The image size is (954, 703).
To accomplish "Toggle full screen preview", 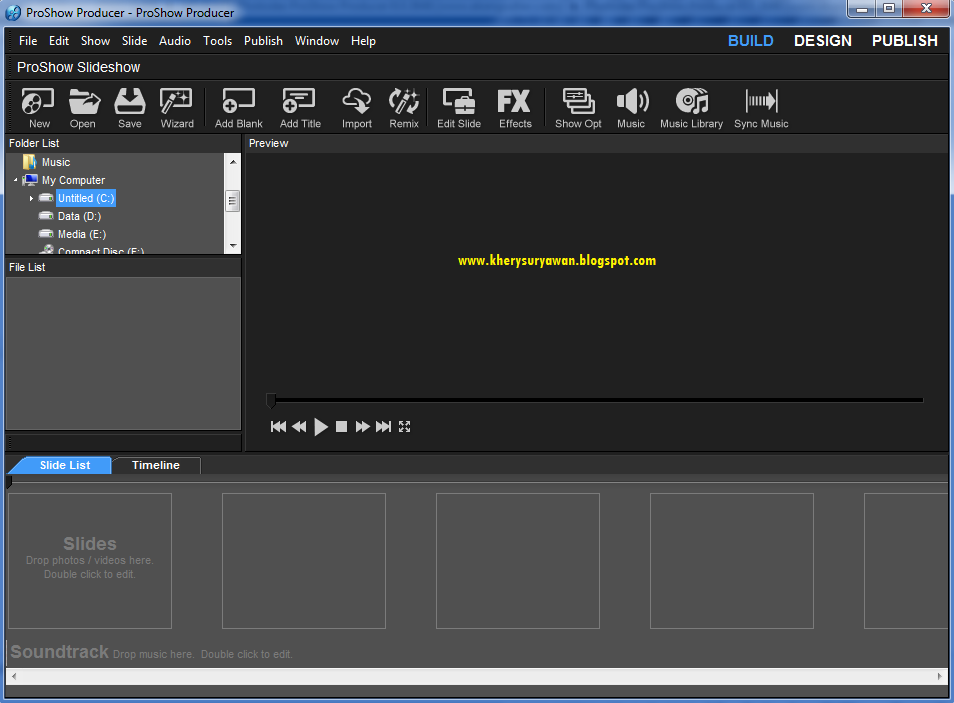I will (405, 427).
